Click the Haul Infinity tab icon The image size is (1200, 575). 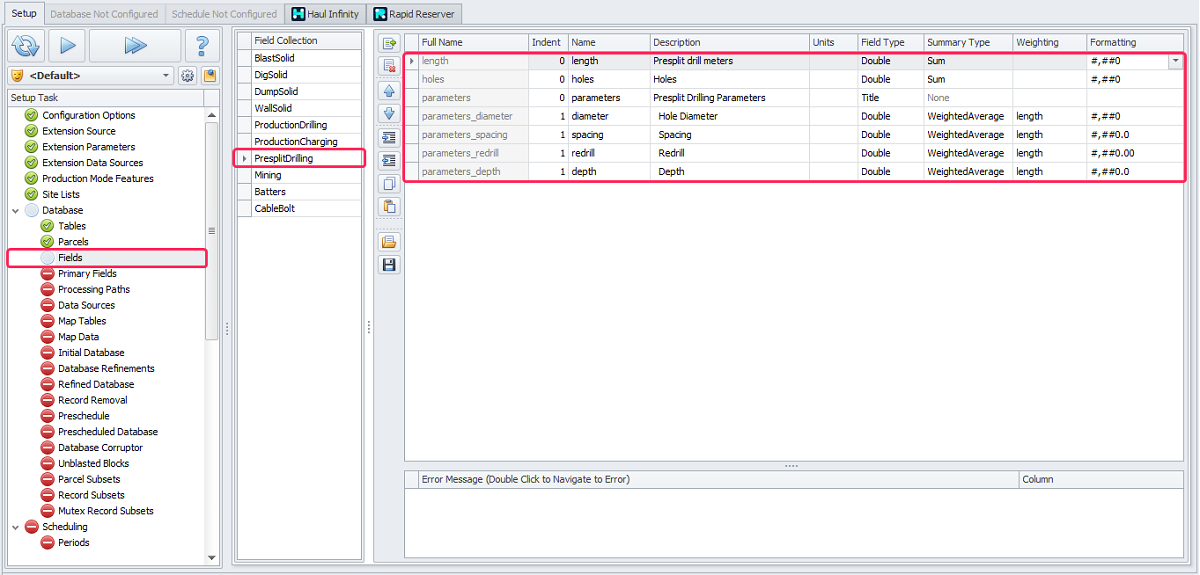click(x=298, y=14)
